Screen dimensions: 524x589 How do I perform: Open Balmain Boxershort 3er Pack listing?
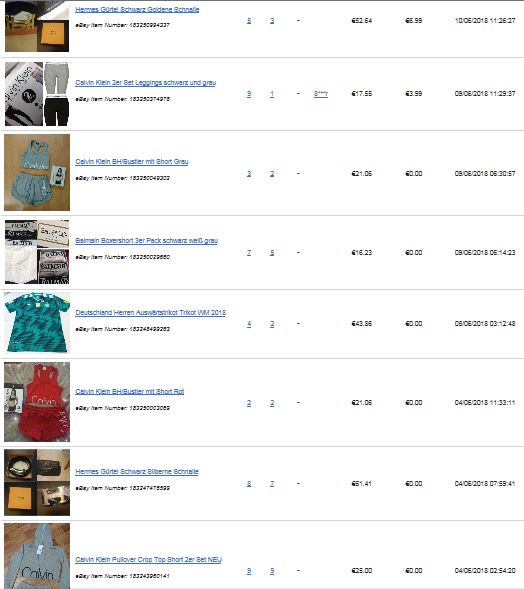point(146,240)
